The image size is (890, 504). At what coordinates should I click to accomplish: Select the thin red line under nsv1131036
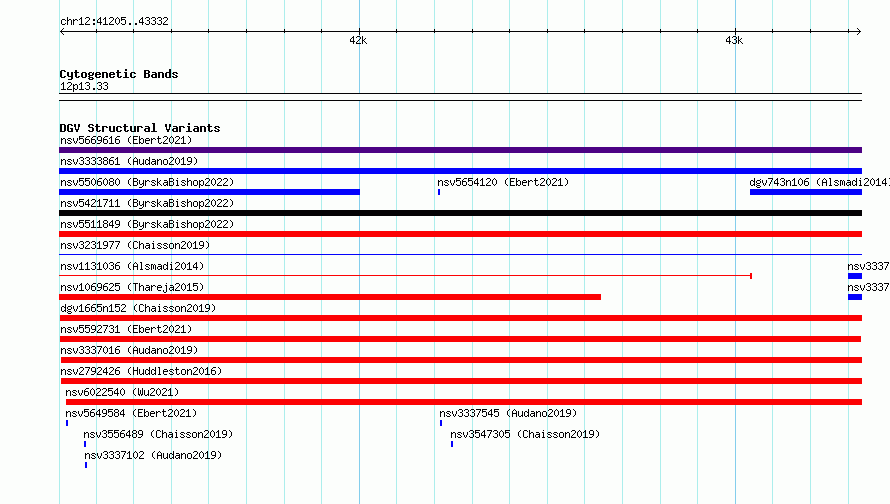coord(405,276)
